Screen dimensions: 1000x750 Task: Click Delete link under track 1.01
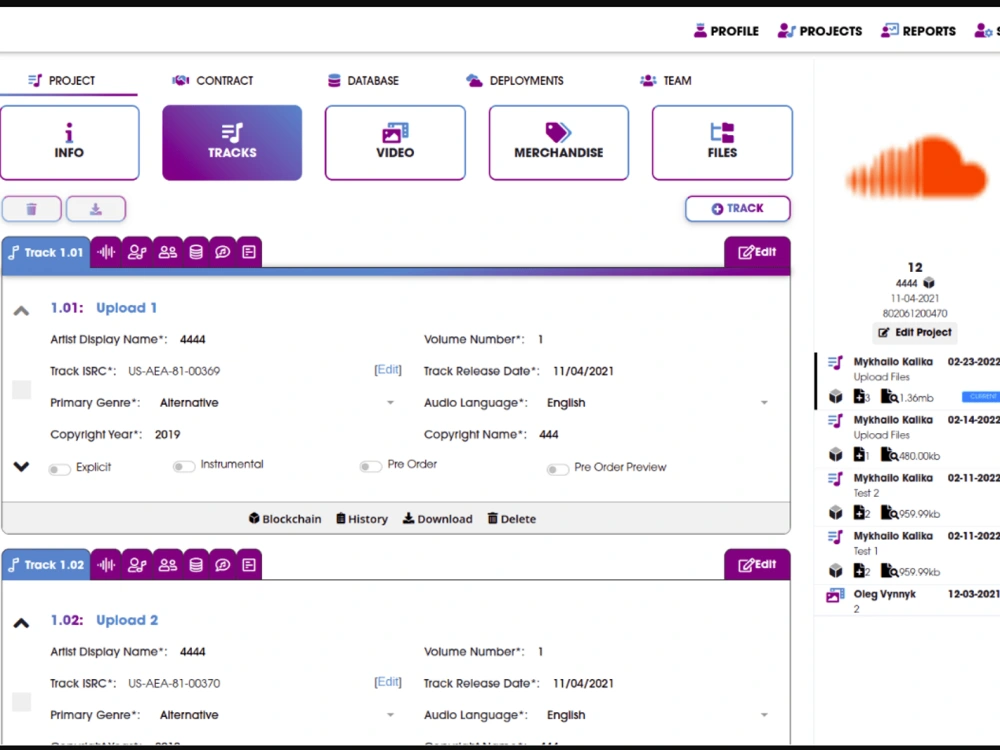(511, 518)
